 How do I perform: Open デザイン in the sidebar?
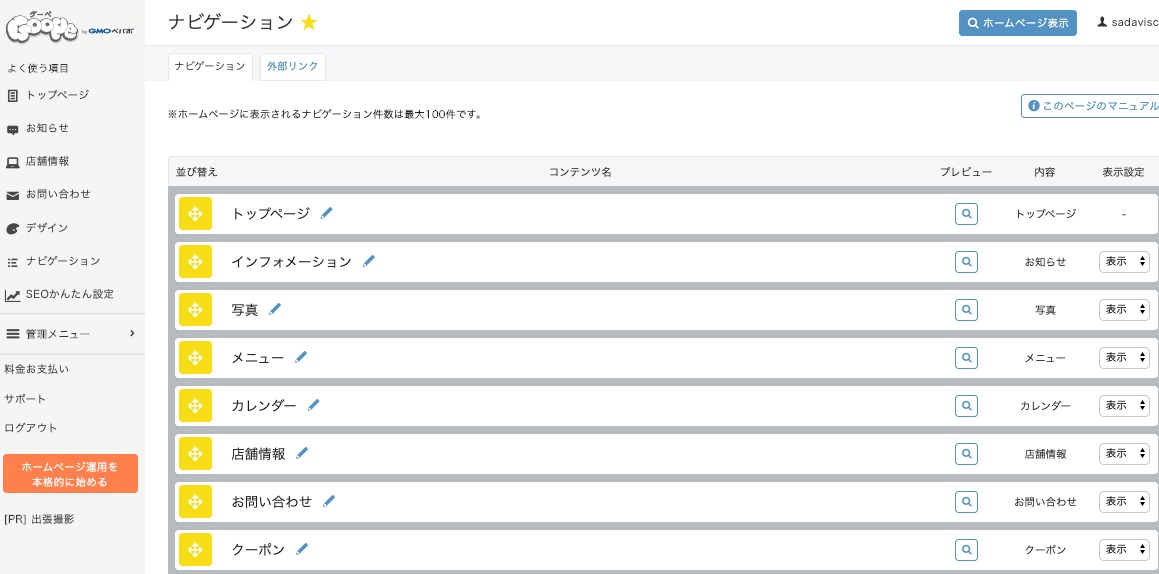47,228
